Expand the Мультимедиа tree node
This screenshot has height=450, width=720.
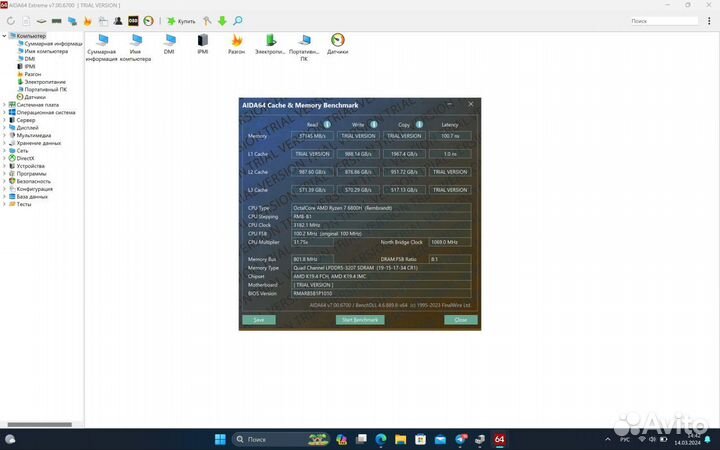tap(4, 135)
